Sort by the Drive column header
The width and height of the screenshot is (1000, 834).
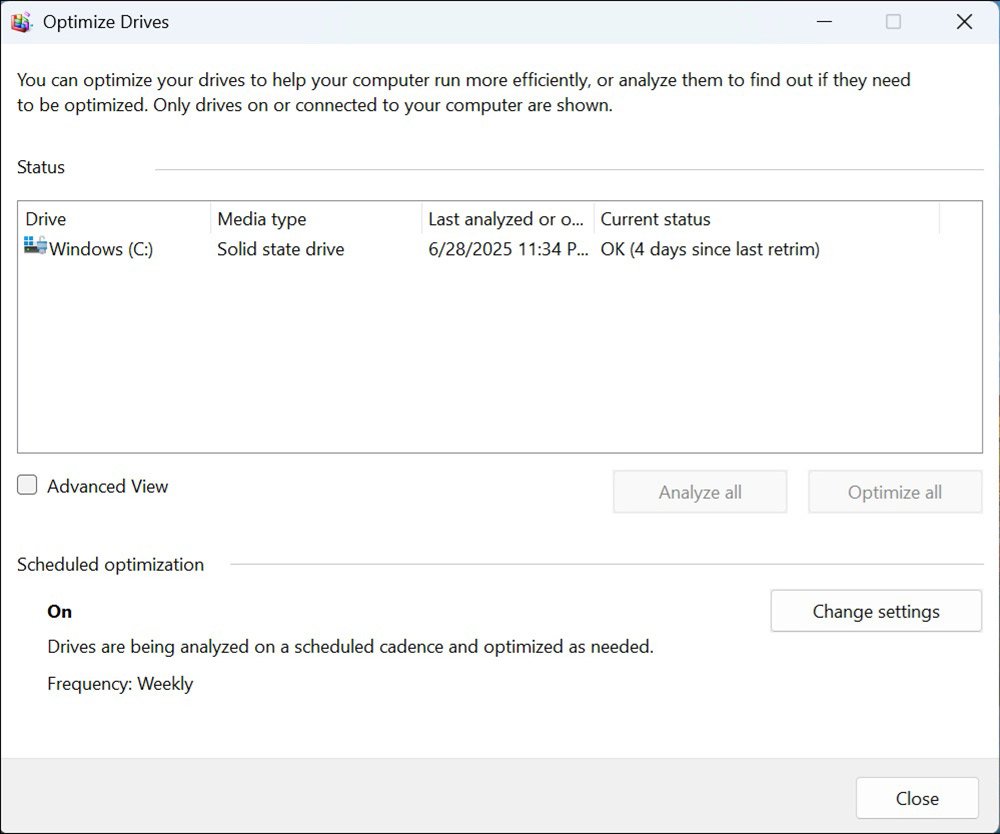click(x=46, y=219)
